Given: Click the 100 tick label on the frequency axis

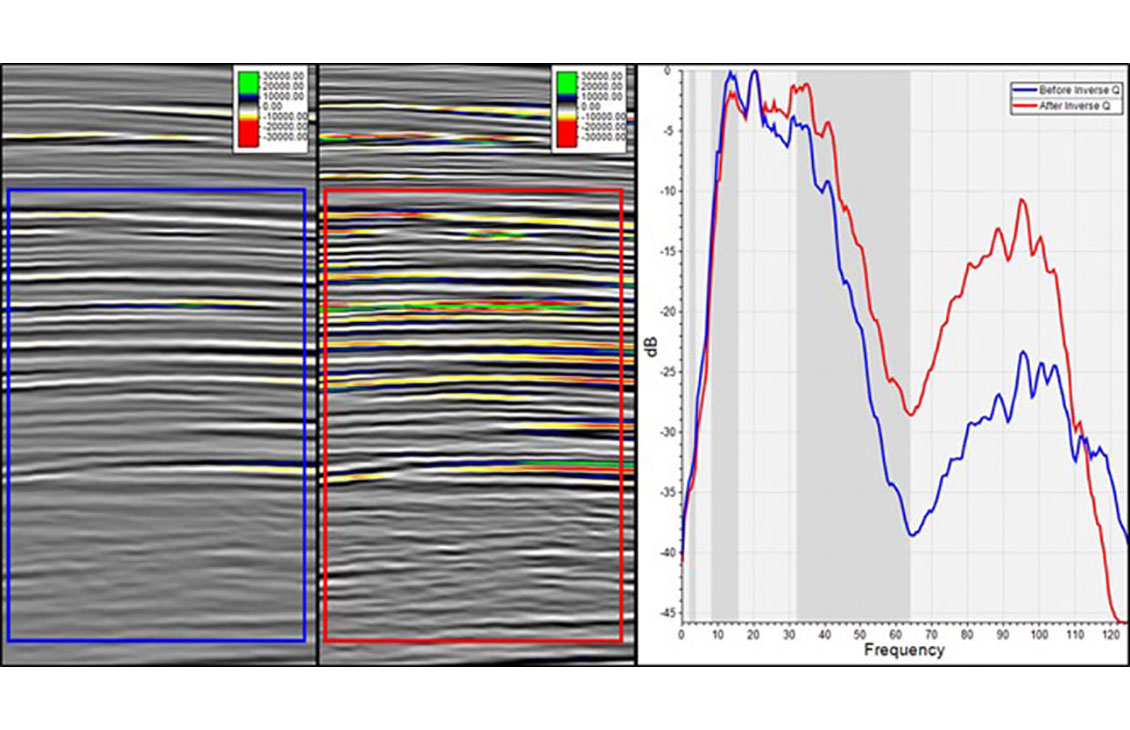Looking at the screenshot, I should coord(1039,634).
